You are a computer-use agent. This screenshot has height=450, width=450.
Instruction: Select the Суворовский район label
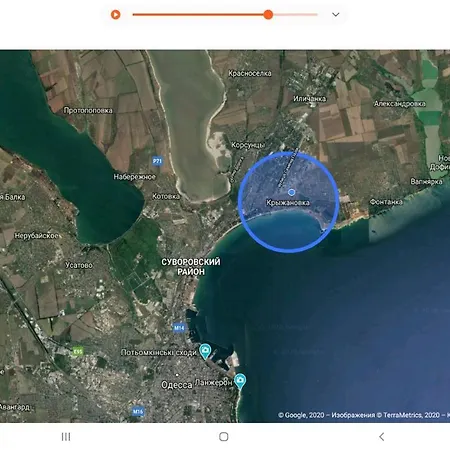191,267
